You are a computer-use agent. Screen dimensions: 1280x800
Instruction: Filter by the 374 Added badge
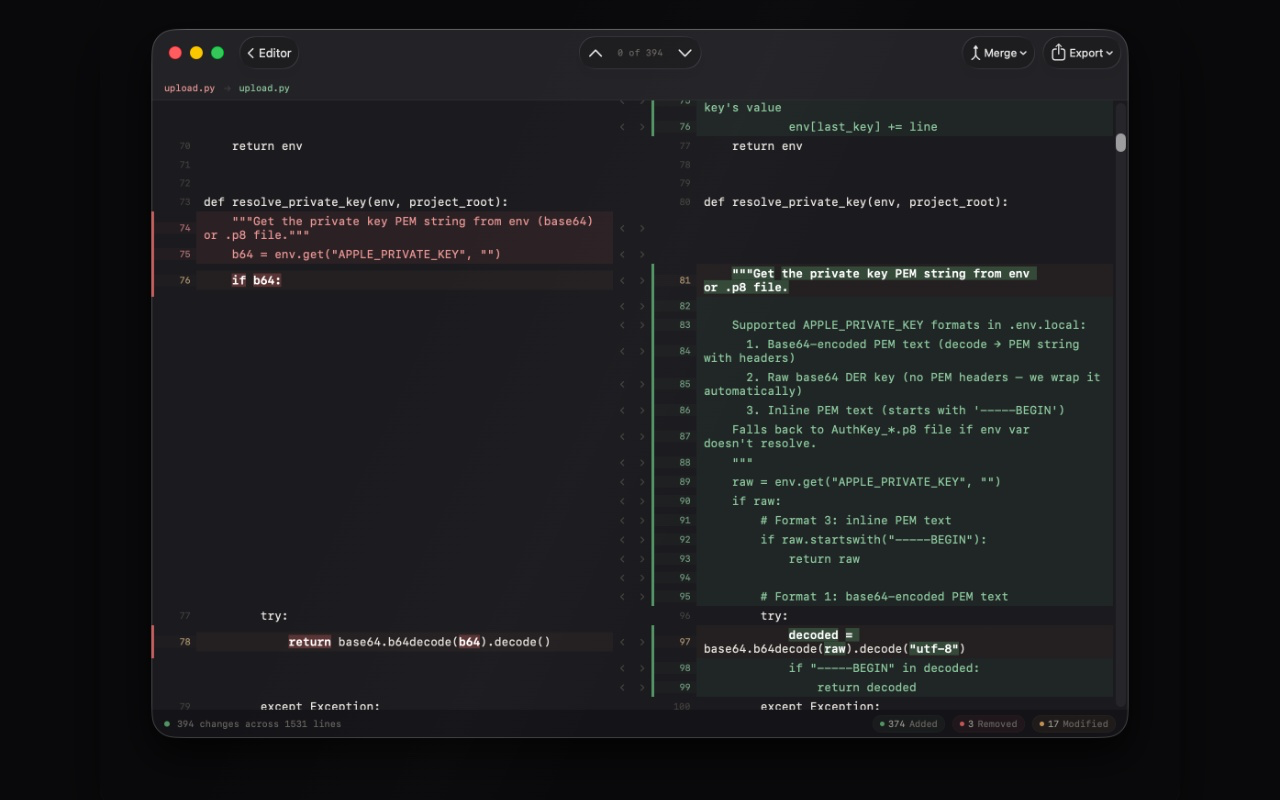pyautogui.click(x=908, y=724)
